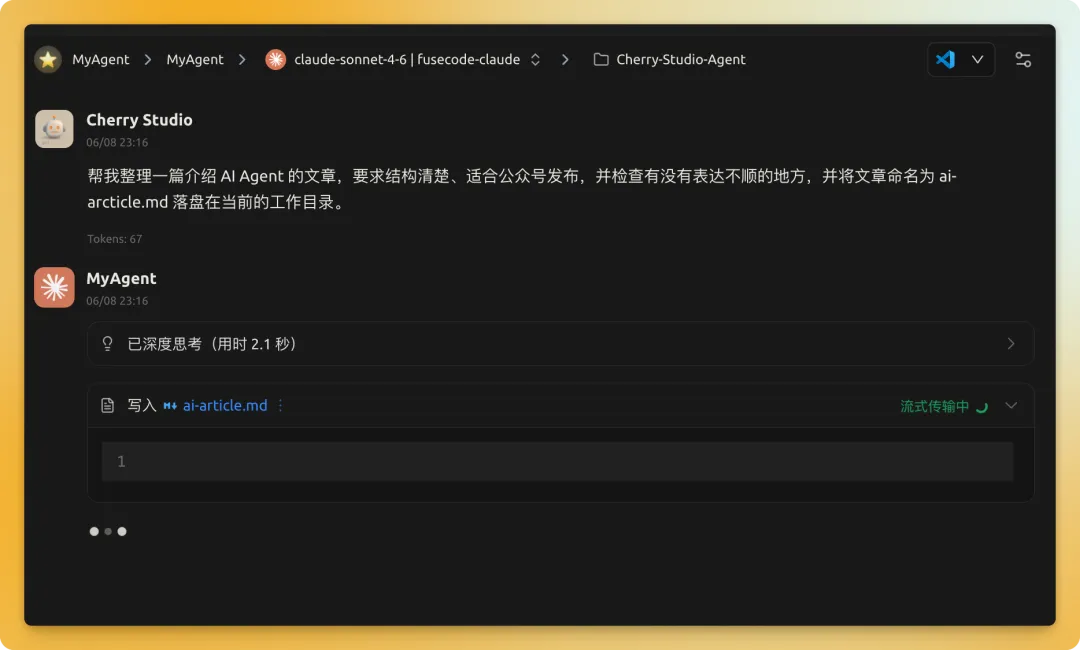This screenshot has height=650, width=1080.
Task: Click the Cherry-Studio-Agent folder icon
Action: pyautogui.click(x=601, y=60)
